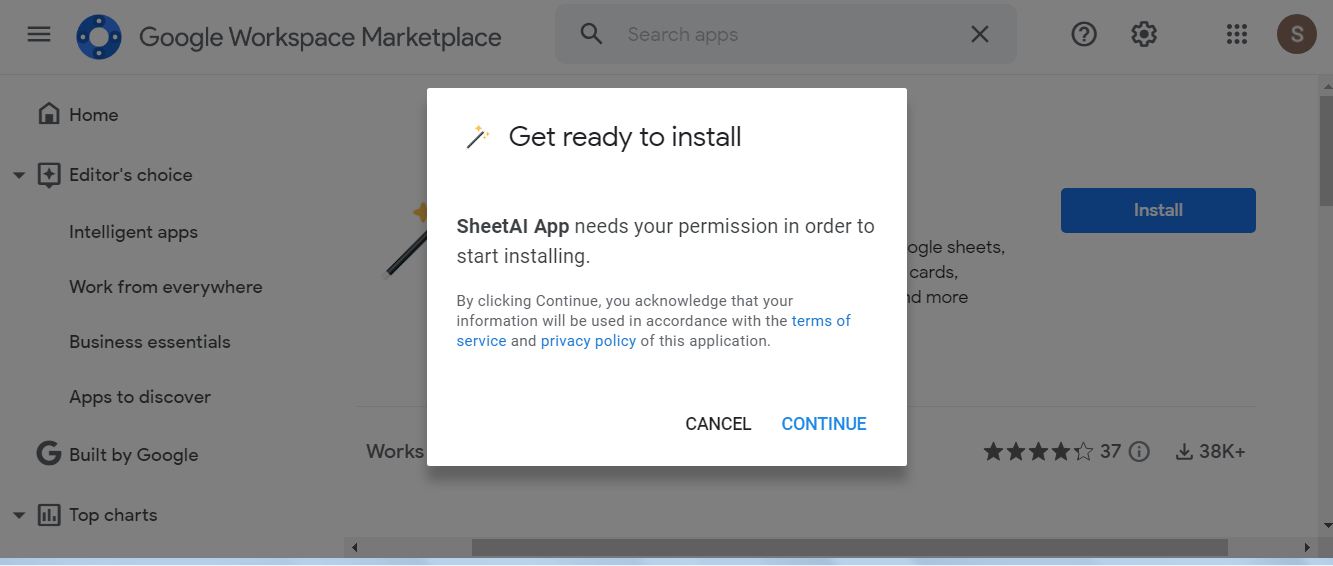The image size is (1333, 566).
Task: Select Work from everywhere category
Action: [166, 287]
